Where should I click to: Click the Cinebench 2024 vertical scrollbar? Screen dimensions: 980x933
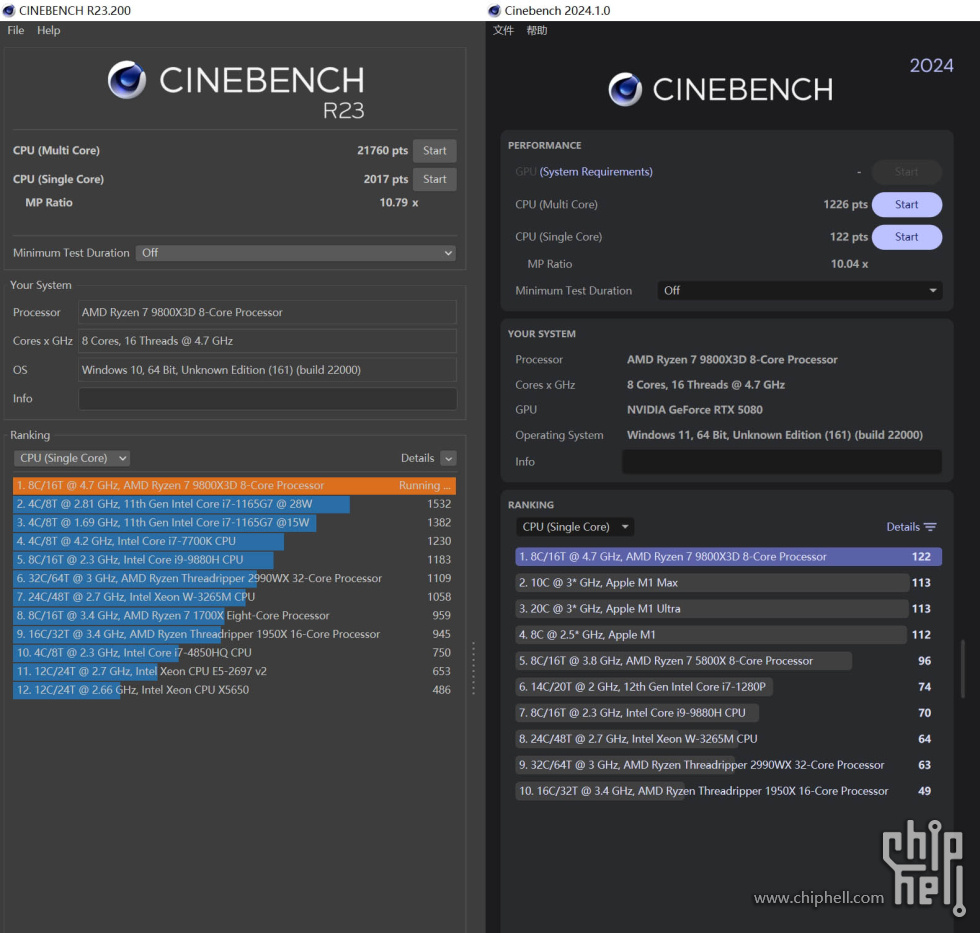(962, 668)
